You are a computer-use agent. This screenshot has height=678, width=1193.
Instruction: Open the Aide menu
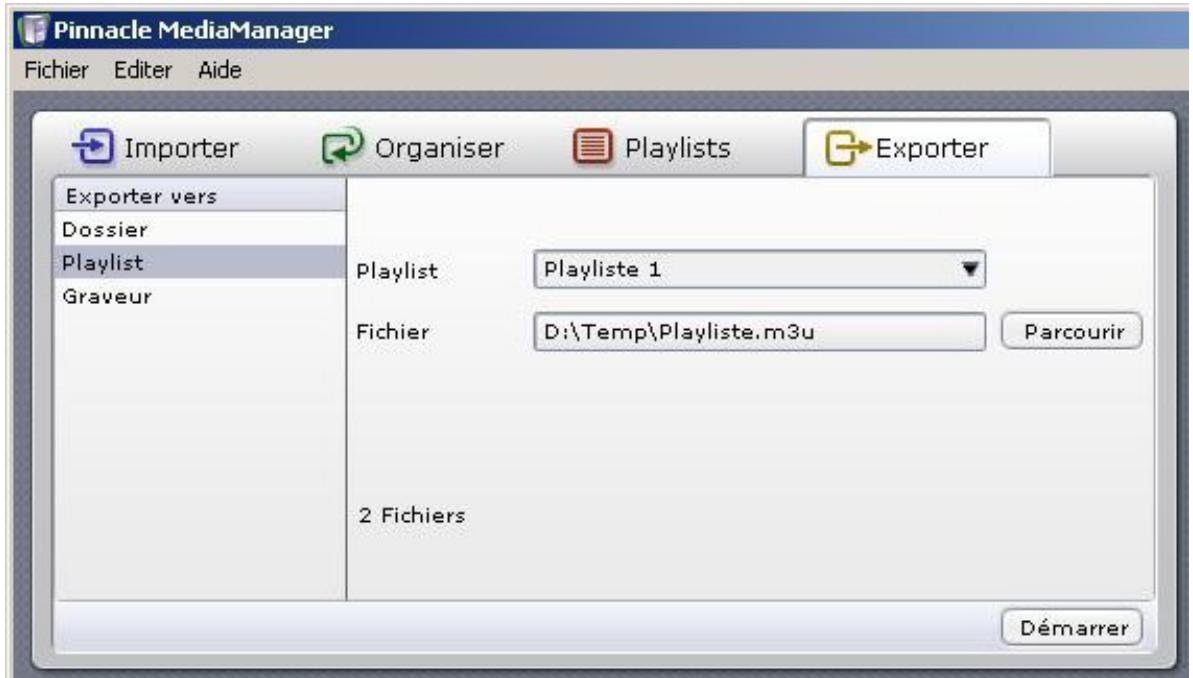[x=220, y=70]
